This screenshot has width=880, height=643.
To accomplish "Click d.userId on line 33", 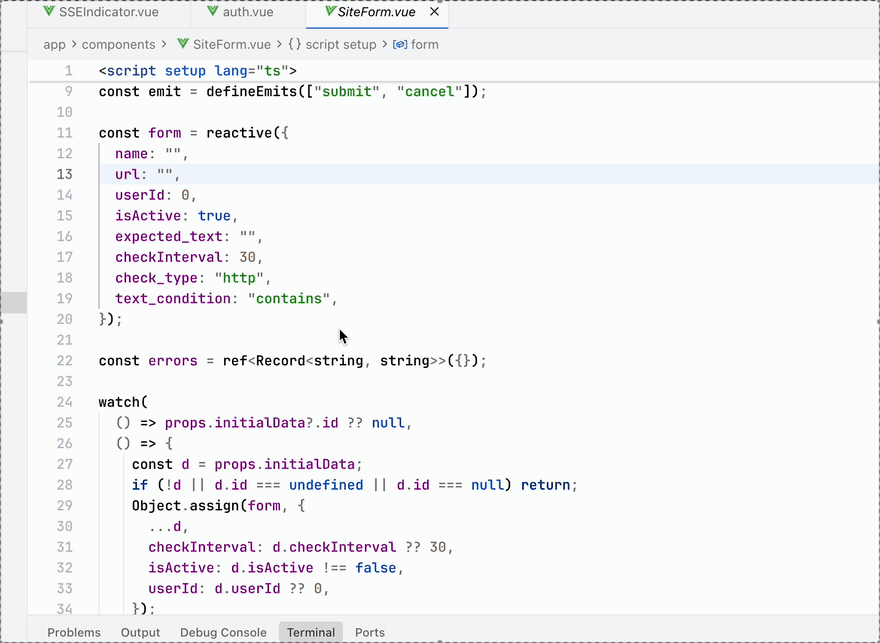I will pyautogui.click(x=248, y=589).
